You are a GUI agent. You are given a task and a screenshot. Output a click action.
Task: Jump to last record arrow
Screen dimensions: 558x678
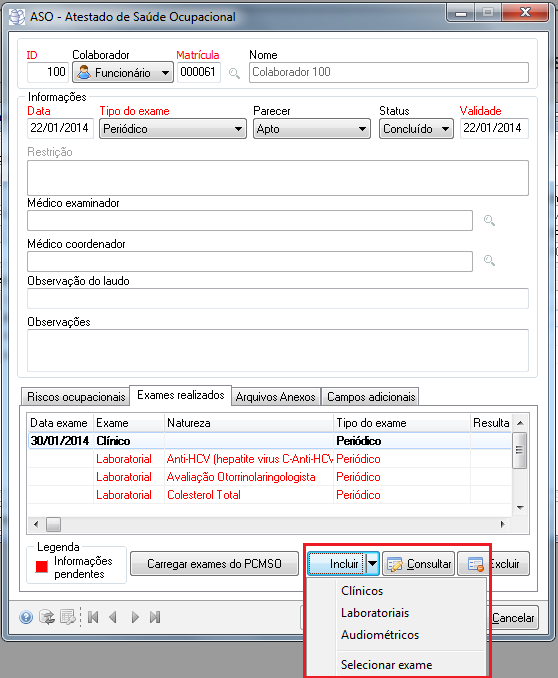155,617
